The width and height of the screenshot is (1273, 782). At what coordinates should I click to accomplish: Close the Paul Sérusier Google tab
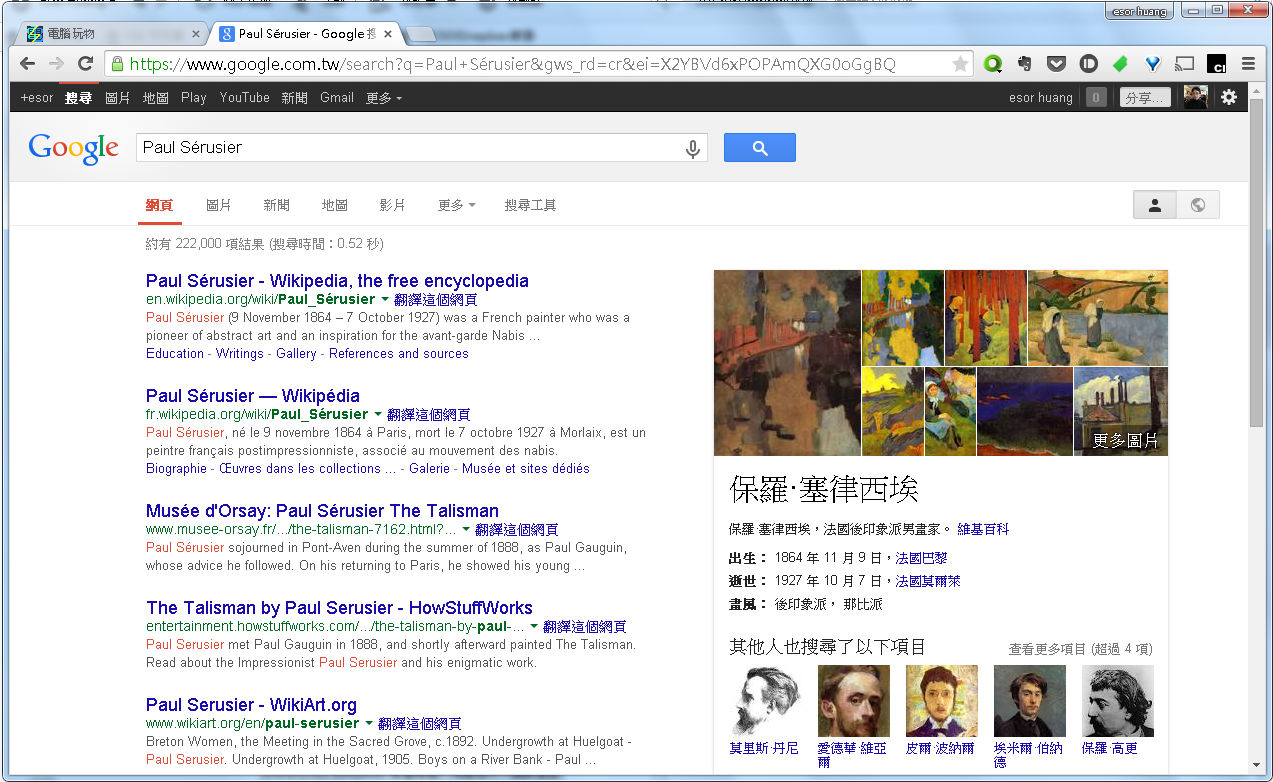coord(389,34)
